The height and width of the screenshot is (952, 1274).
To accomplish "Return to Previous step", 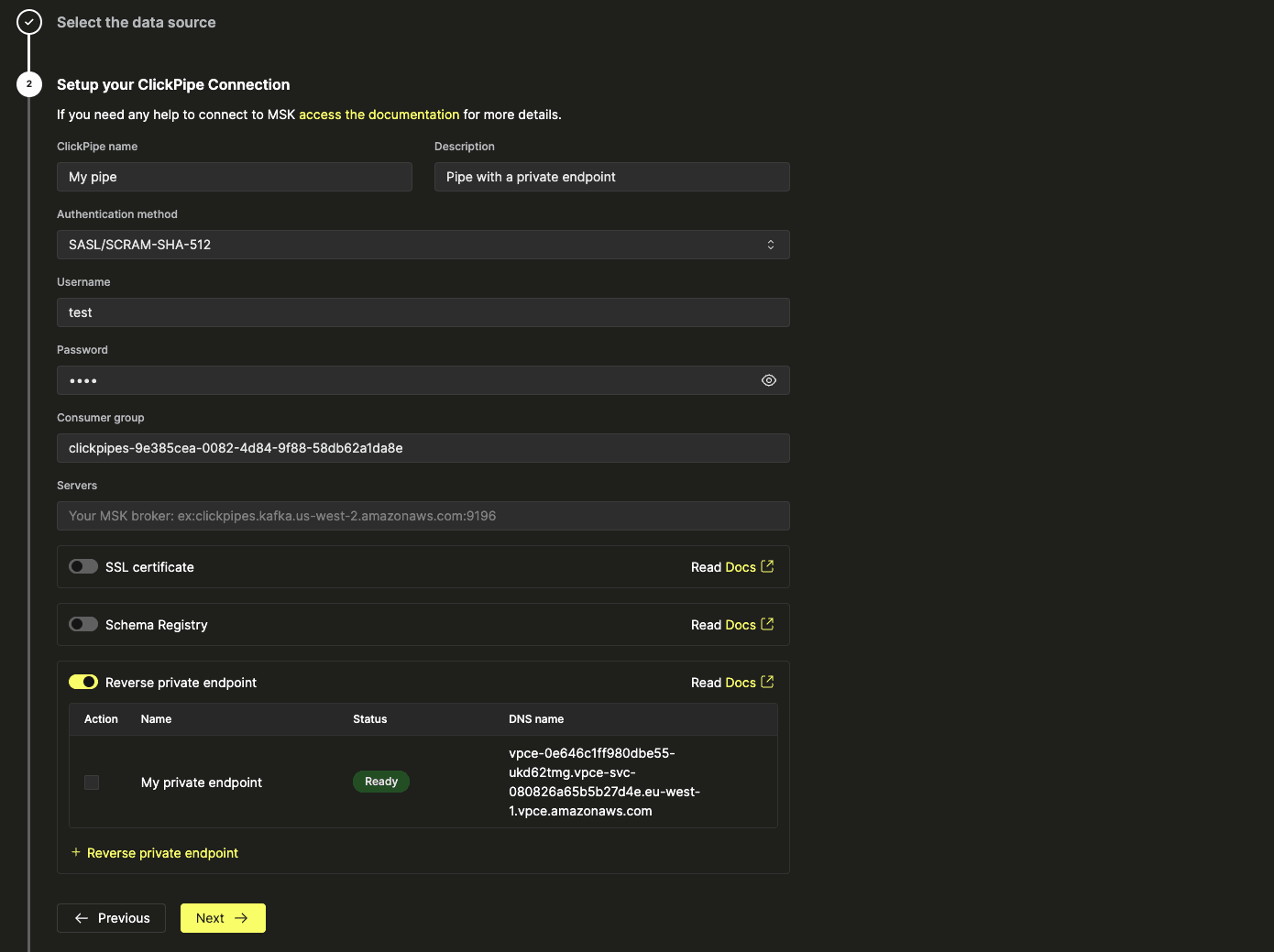I will click(111, 918).
